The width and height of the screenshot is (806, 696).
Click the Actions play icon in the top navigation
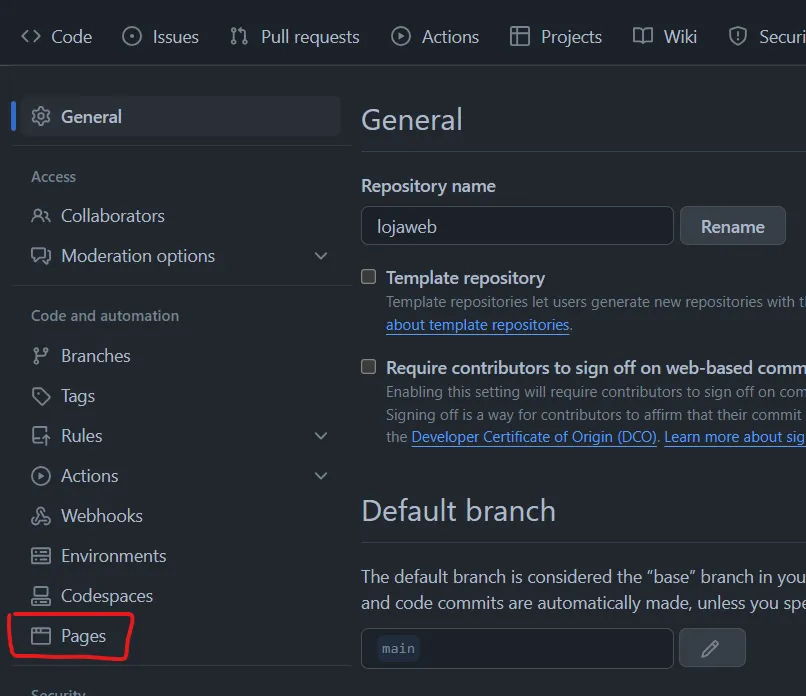point(400,36)
